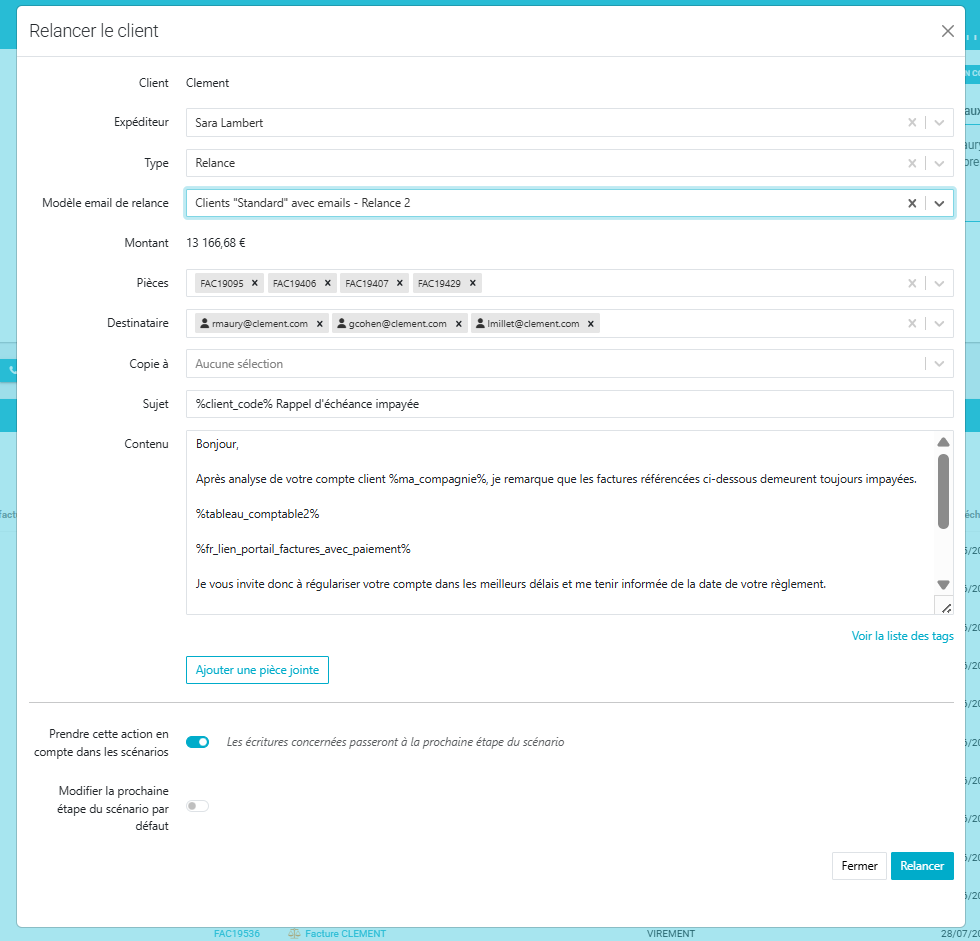This screenshot has width=980, height=941.
Task: Disable the scenario action toggle
Action: click(x=197, y=742)
